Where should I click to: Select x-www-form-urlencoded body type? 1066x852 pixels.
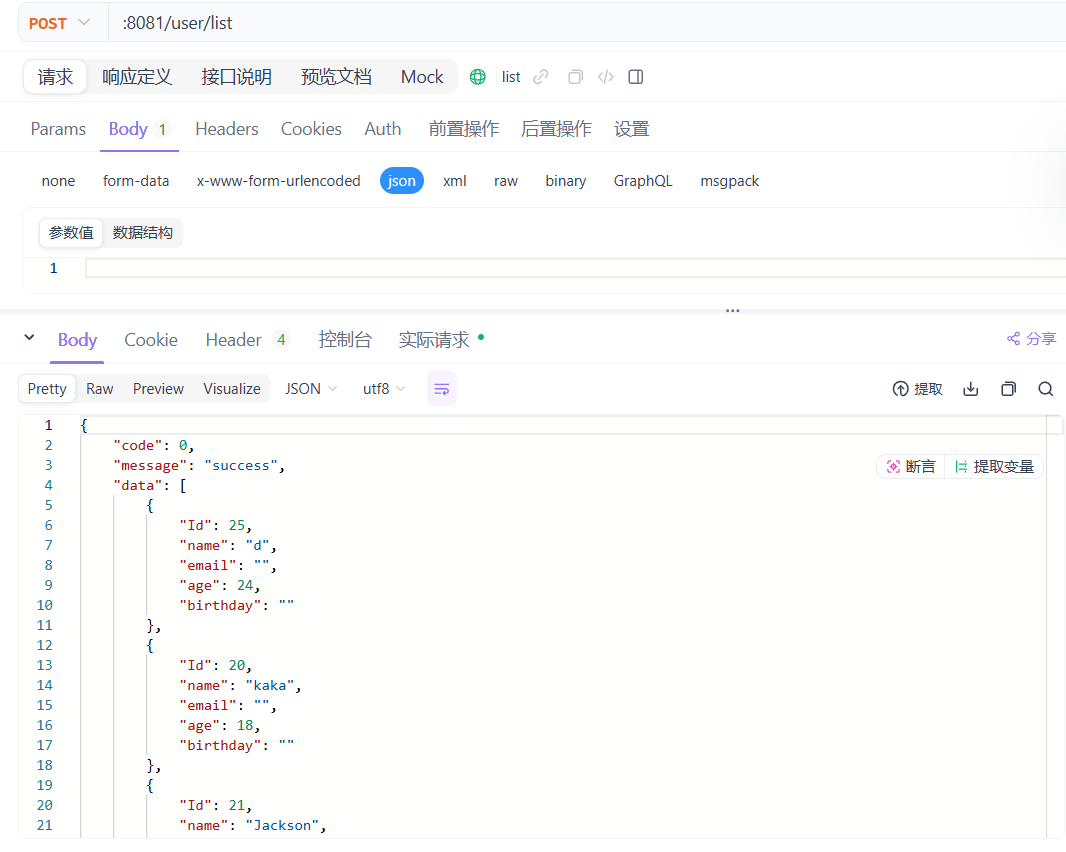point(279,181)
